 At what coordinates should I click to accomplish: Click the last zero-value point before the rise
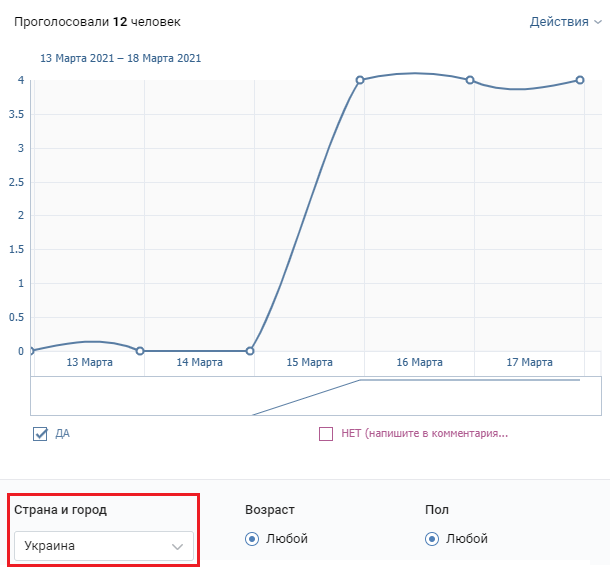pos(250,351)
